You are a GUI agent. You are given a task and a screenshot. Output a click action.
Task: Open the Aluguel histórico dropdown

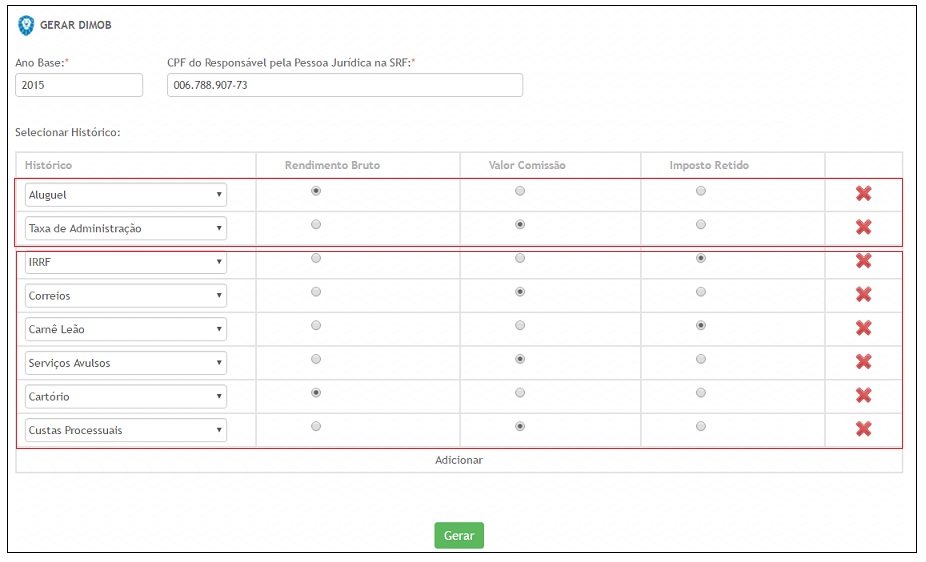tap(126, 195)
